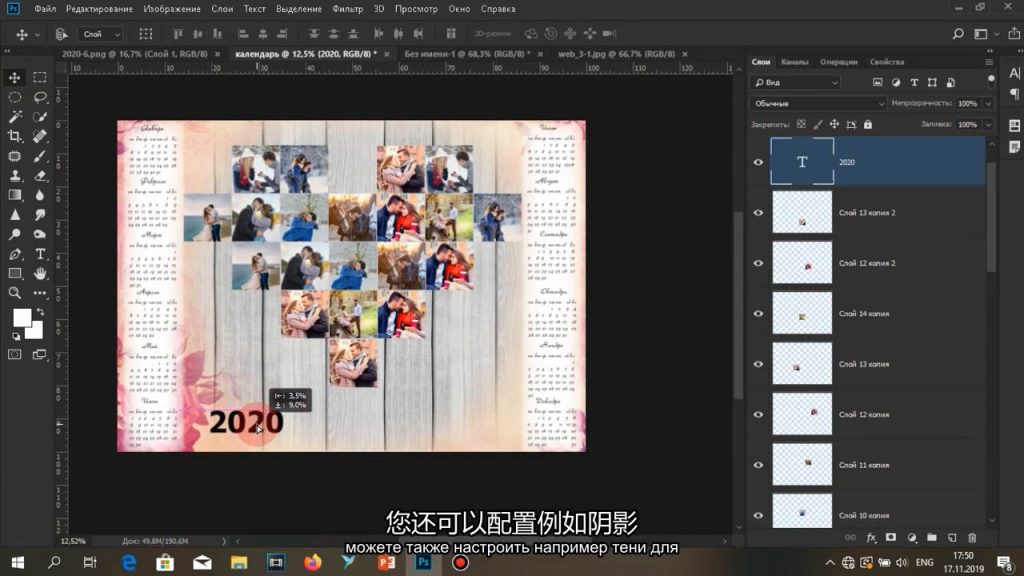Open Microsoft Edge from taskbar

click(129, 562)
